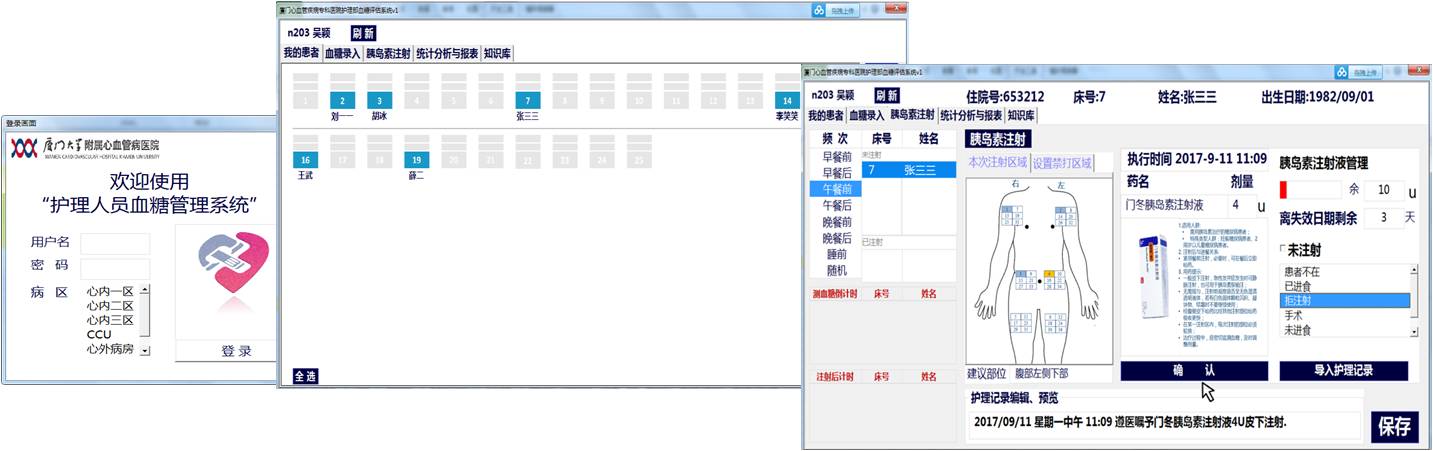
Task: Click the 保存 save button
Action: pos(1394,426)
